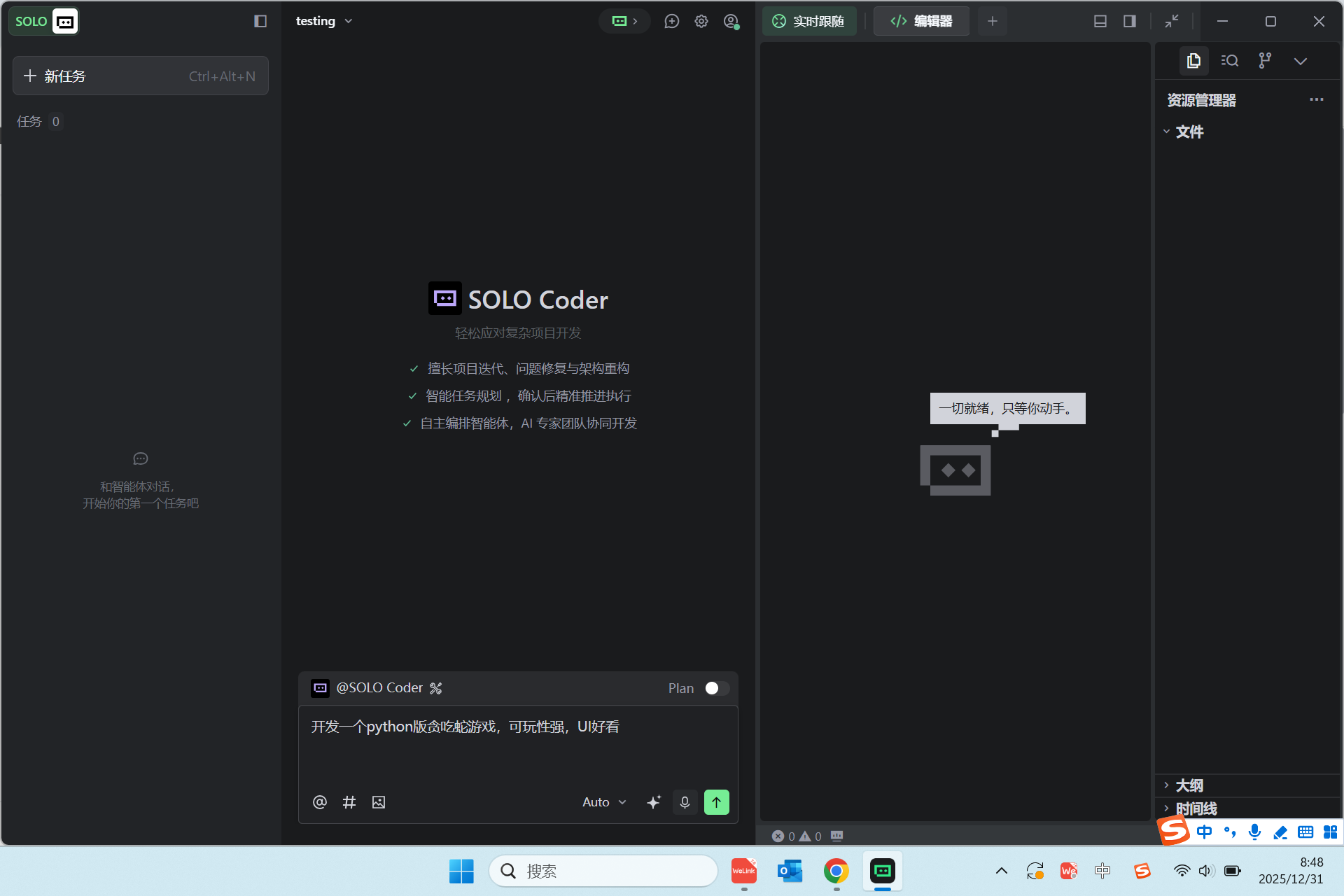Switch to the 实时跟随 tab
Viewport: 1344px width, 896px height.
pos(808,21)
